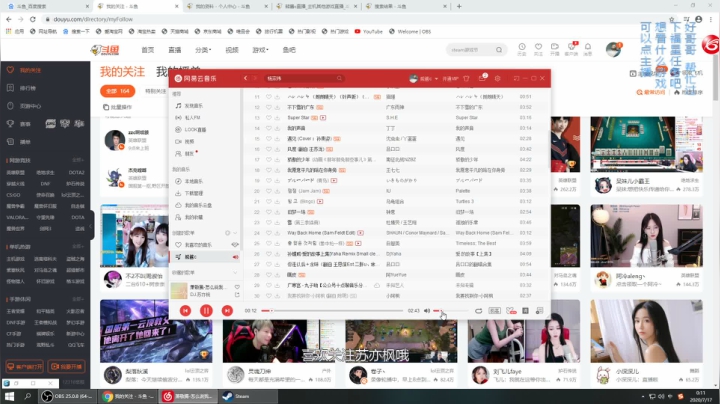The height and width of the screenshot is (404, 720).
Task: Like the 广寒宫 song in row 29
Action: click(269, 285)
